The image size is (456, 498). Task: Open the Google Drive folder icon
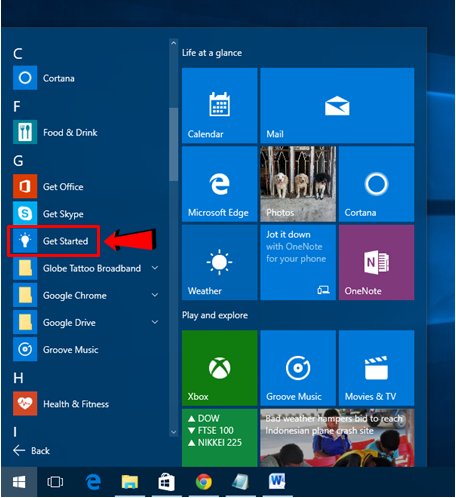(25, 322)
